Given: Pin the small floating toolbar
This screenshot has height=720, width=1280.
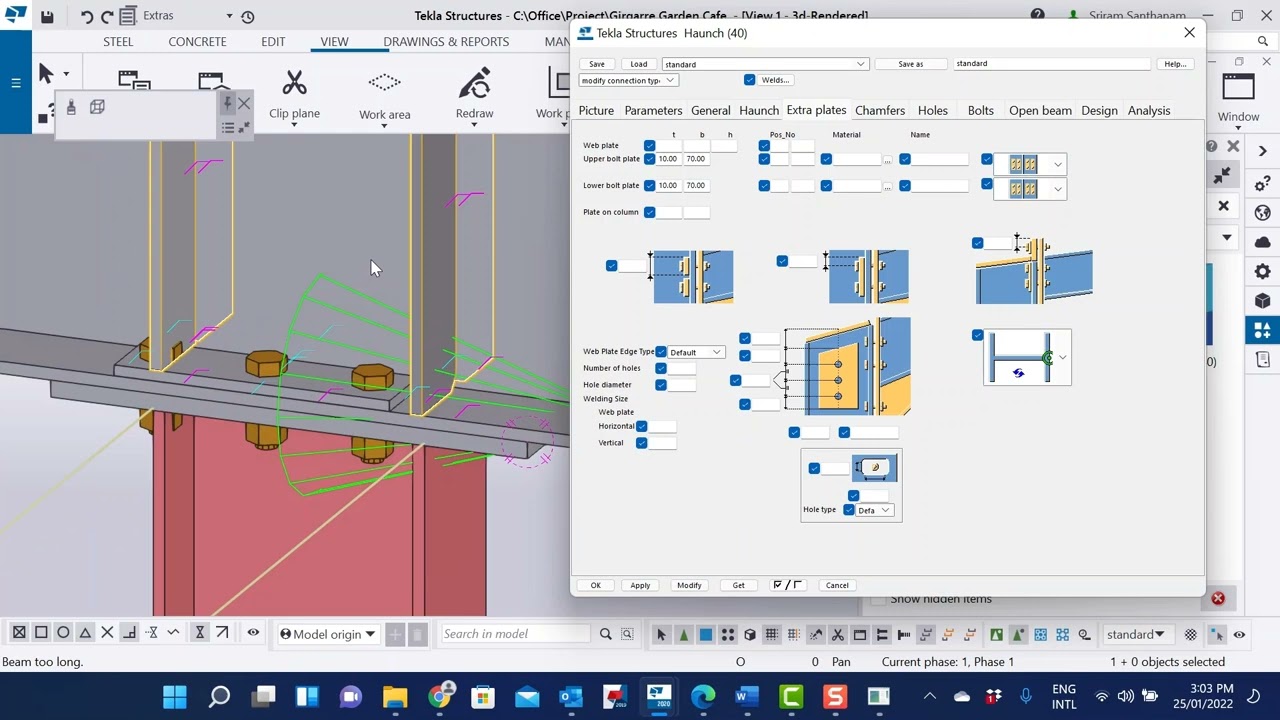Looking at the screenshot, I should (228, 104).
